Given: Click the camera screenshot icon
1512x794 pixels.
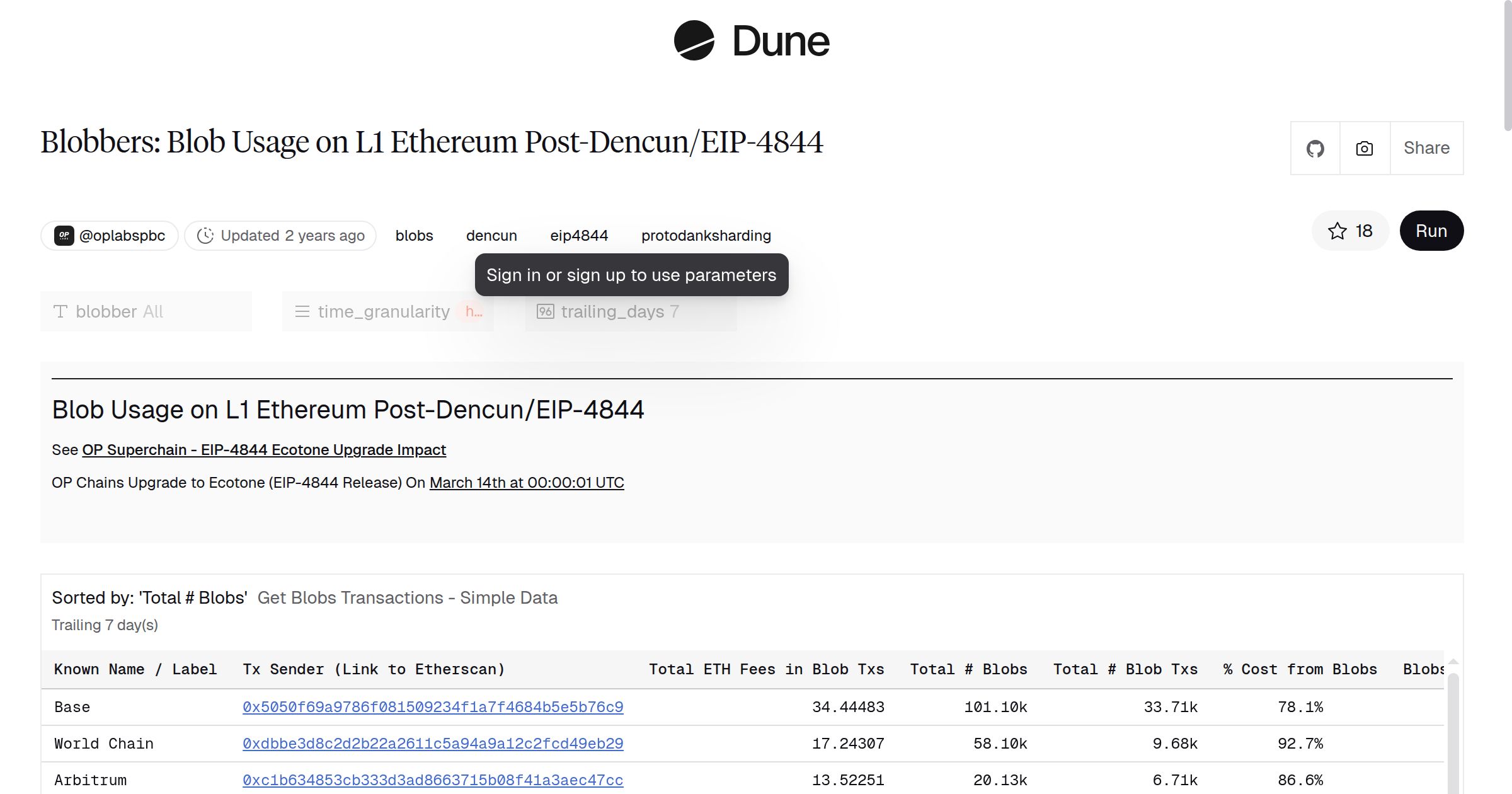Looking at the screenshot, I should (x=1363, y=147).
